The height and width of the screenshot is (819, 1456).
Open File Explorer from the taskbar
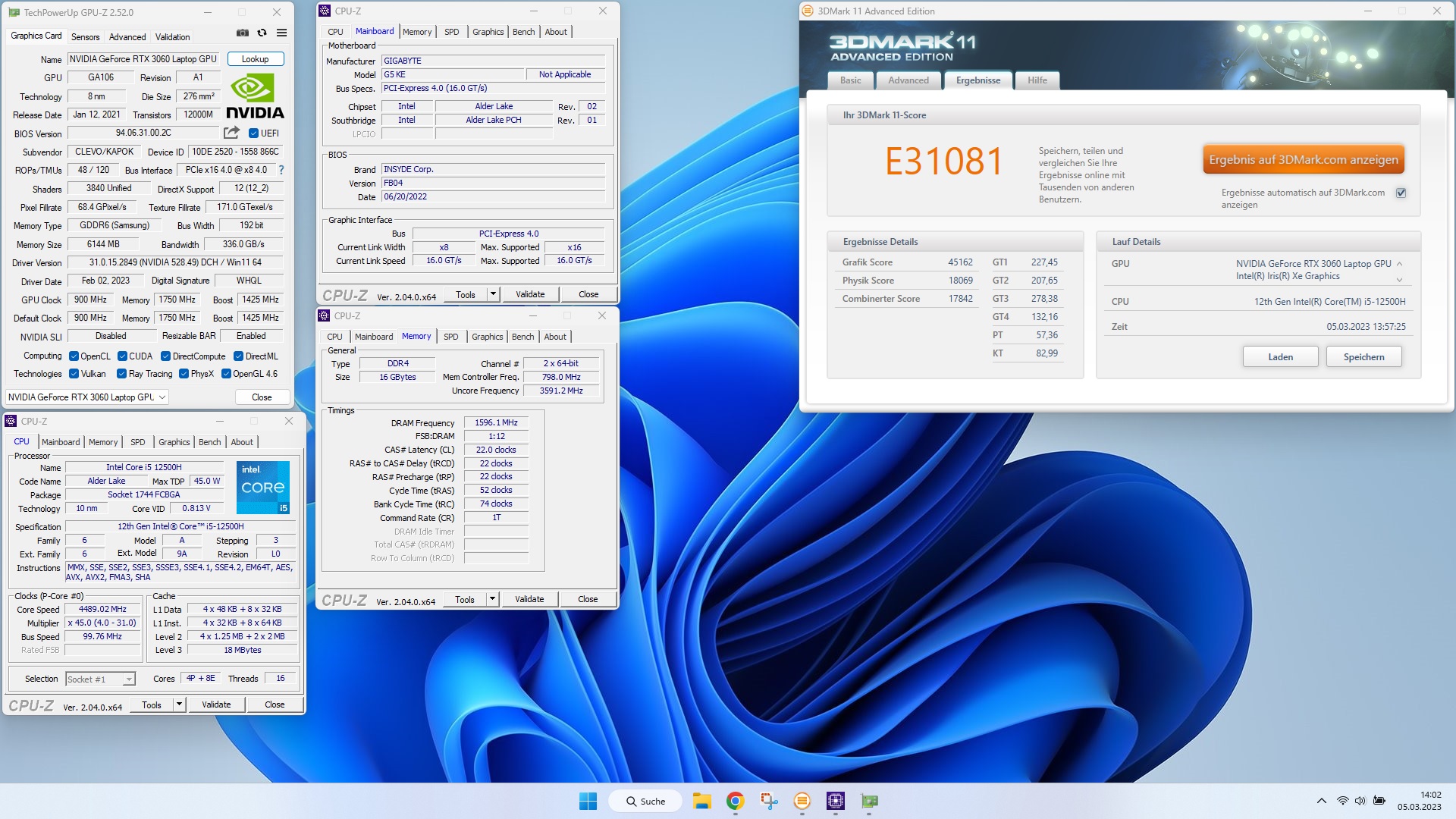pyautogui.click(x=701, y=801)
